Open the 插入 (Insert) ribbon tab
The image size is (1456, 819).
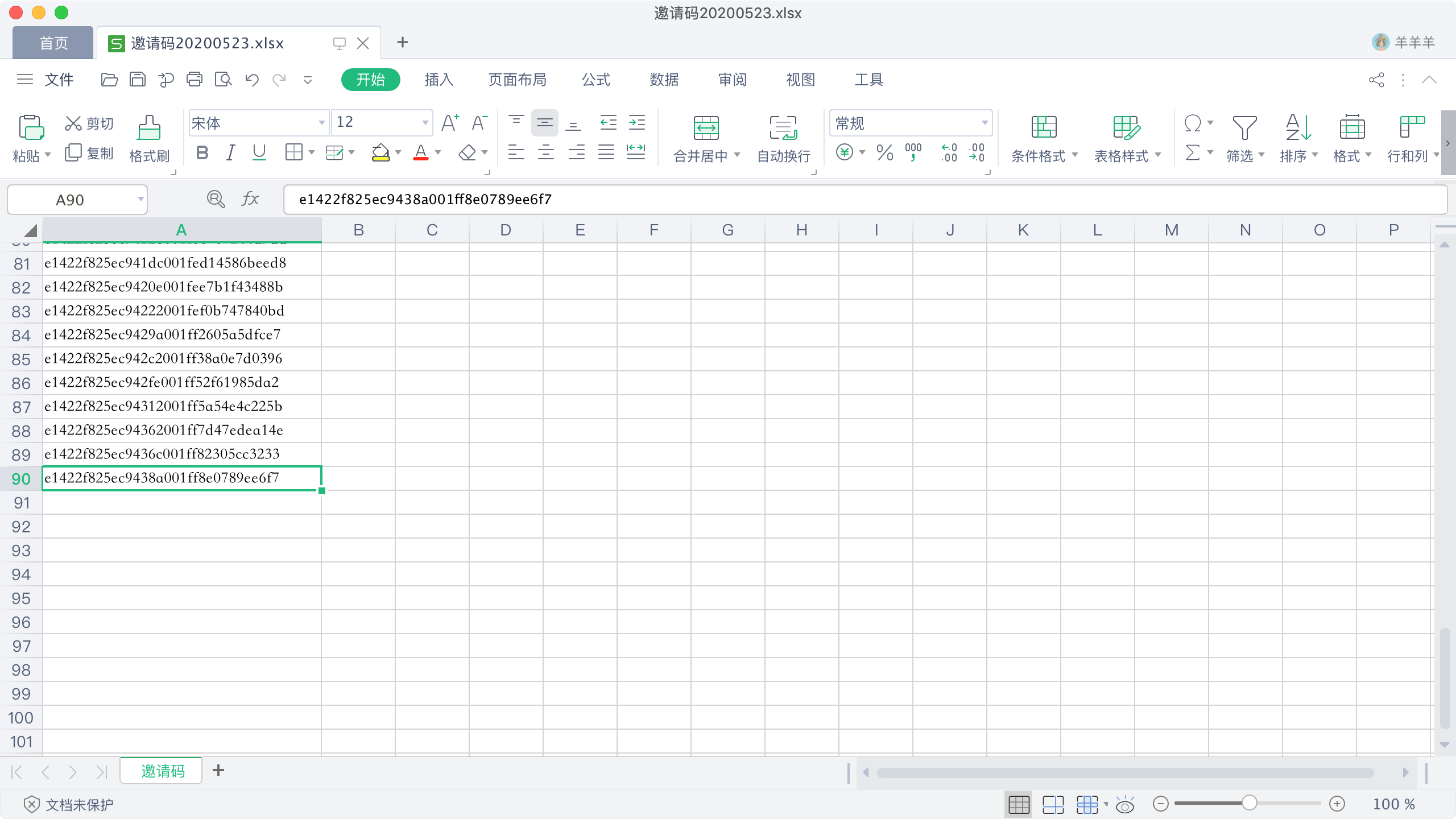439,80
